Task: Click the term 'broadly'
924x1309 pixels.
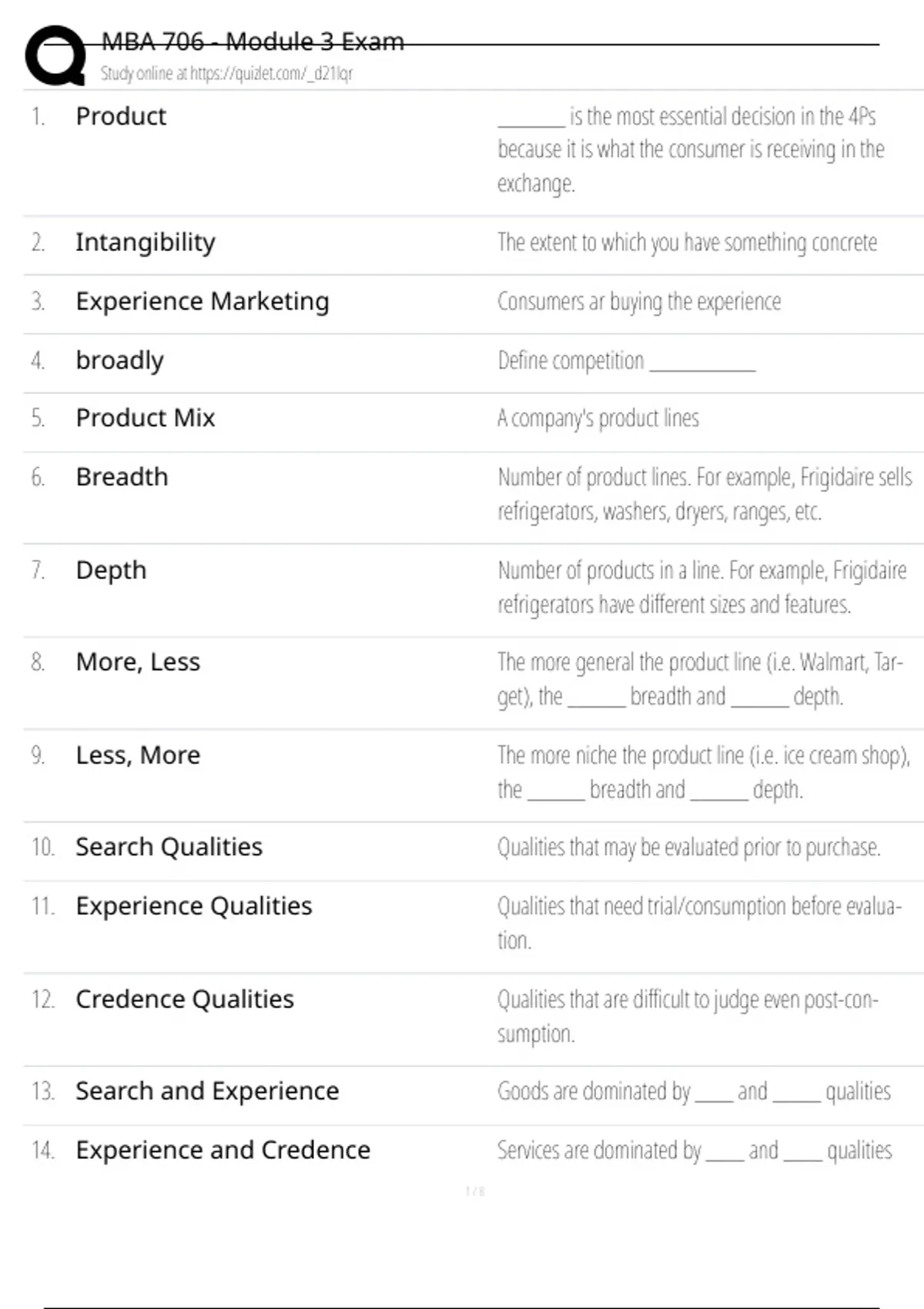Action: [x=119, y=360]
